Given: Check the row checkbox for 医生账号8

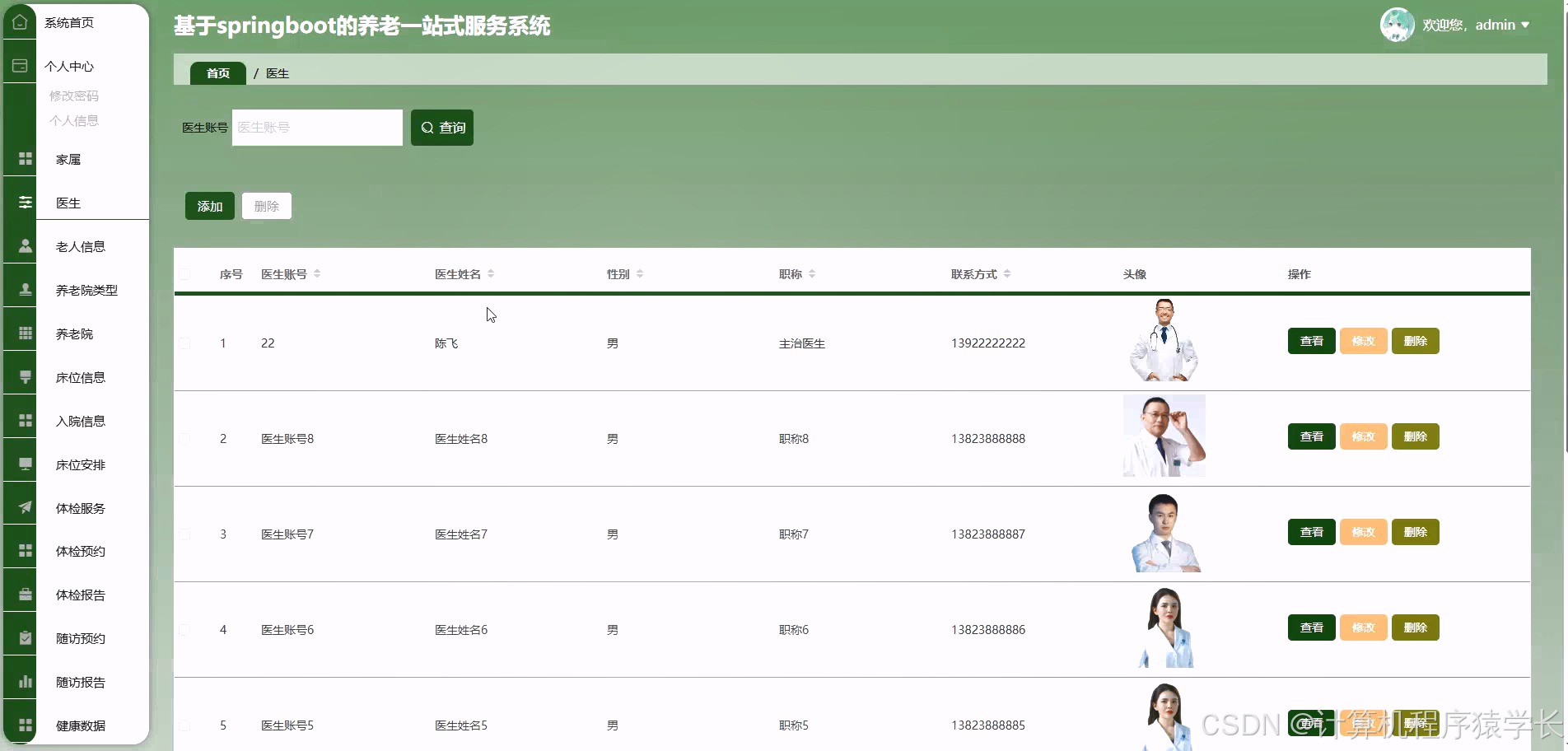Looking at the screenshot, I should pyautogui.click(x=184, y=439).
